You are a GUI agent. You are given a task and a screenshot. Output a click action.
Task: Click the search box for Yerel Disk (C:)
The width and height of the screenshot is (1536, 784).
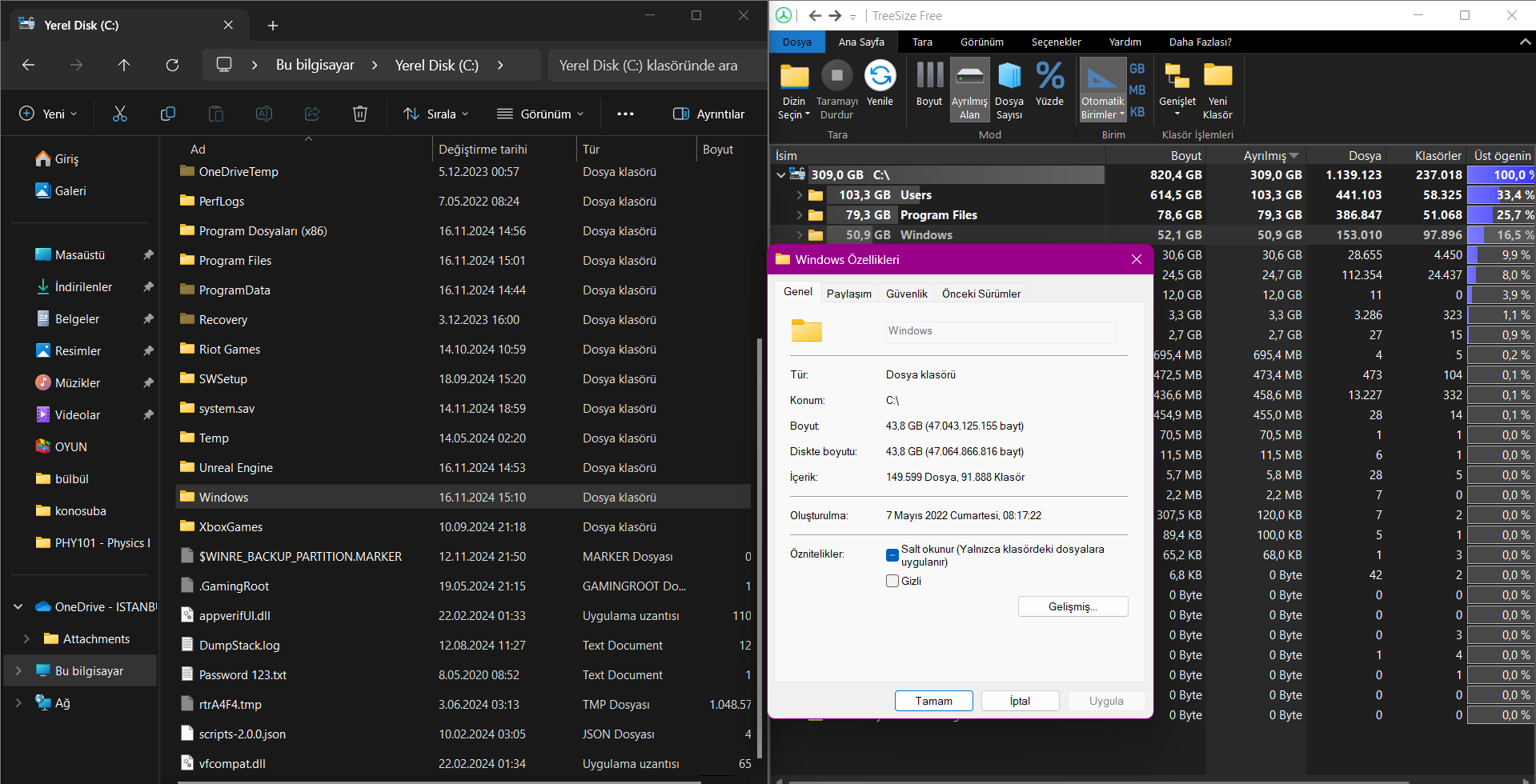point(656,65)
